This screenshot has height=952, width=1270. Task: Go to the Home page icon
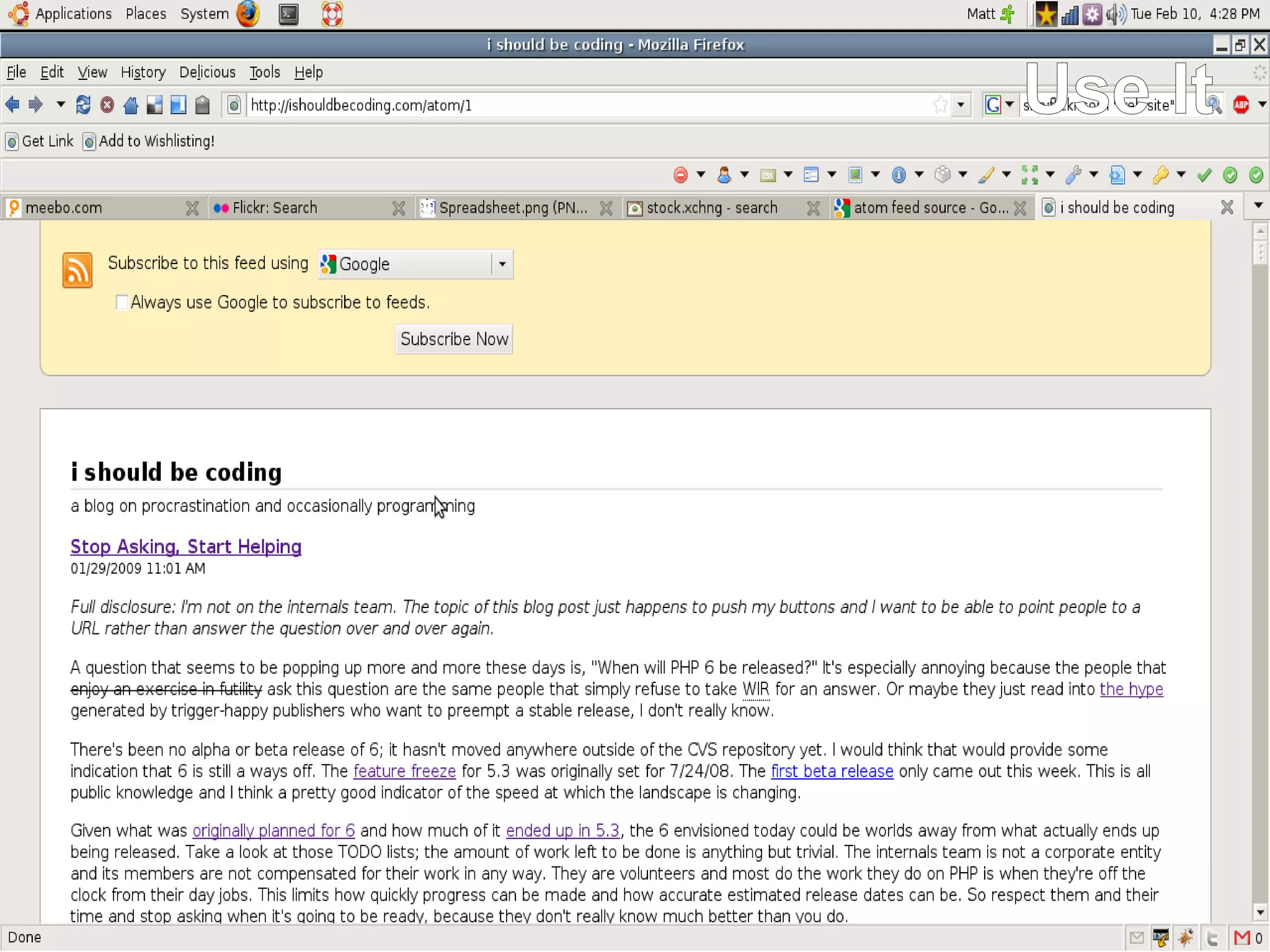[131, 105]
